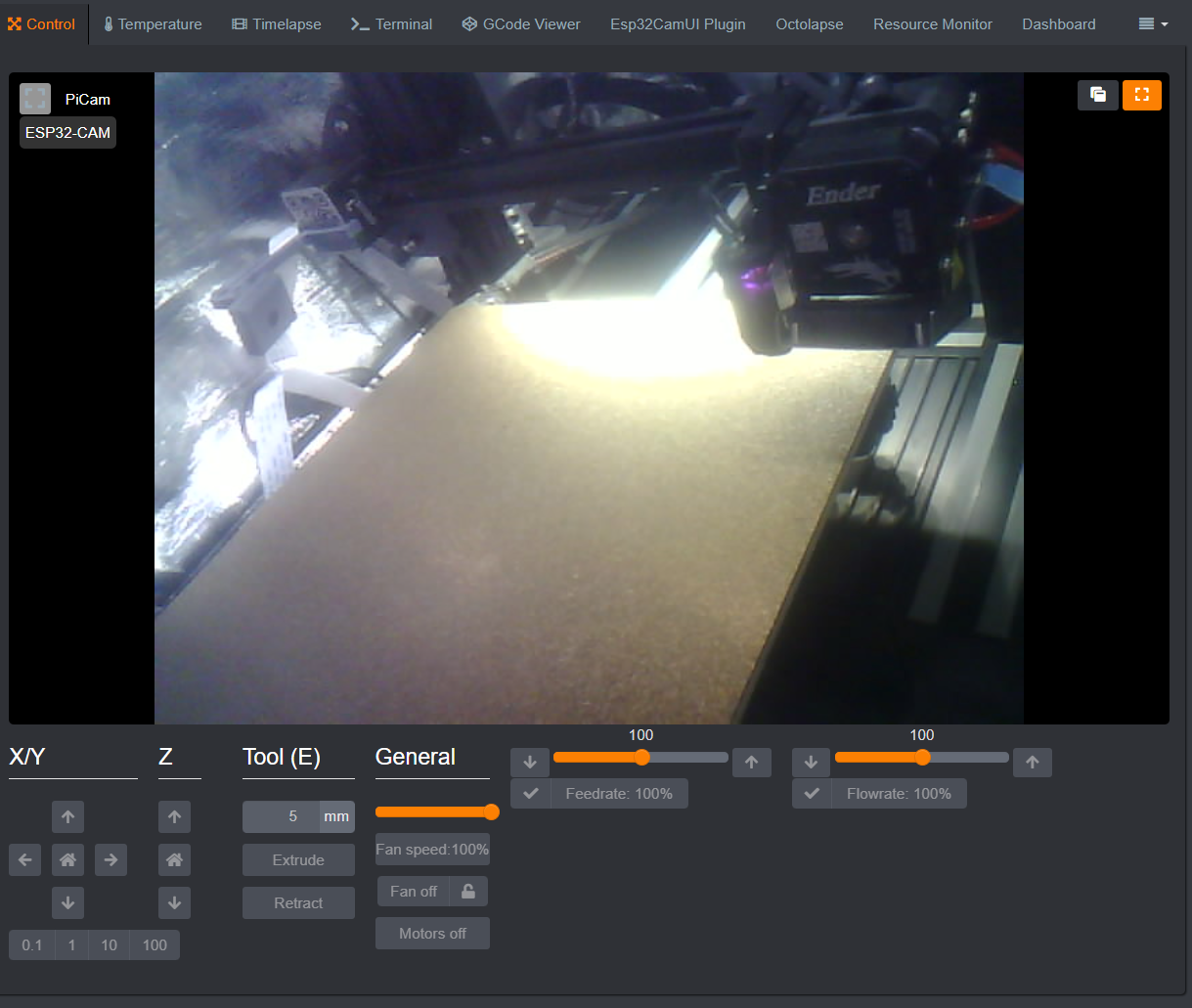Home the X/Y axes
The height and width of the screenshot is (1008, 1192).
pyautogui.click(x=67, y=859)
